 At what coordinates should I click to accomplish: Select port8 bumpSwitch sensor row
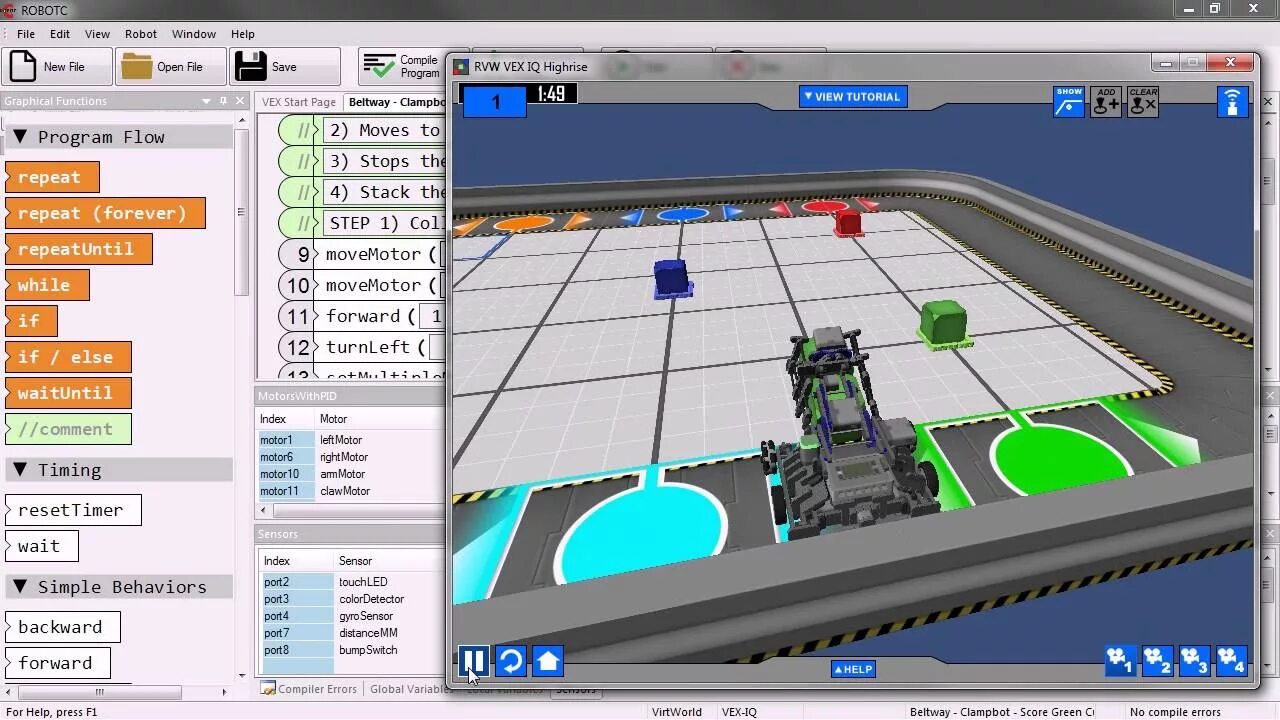(351, 650)
